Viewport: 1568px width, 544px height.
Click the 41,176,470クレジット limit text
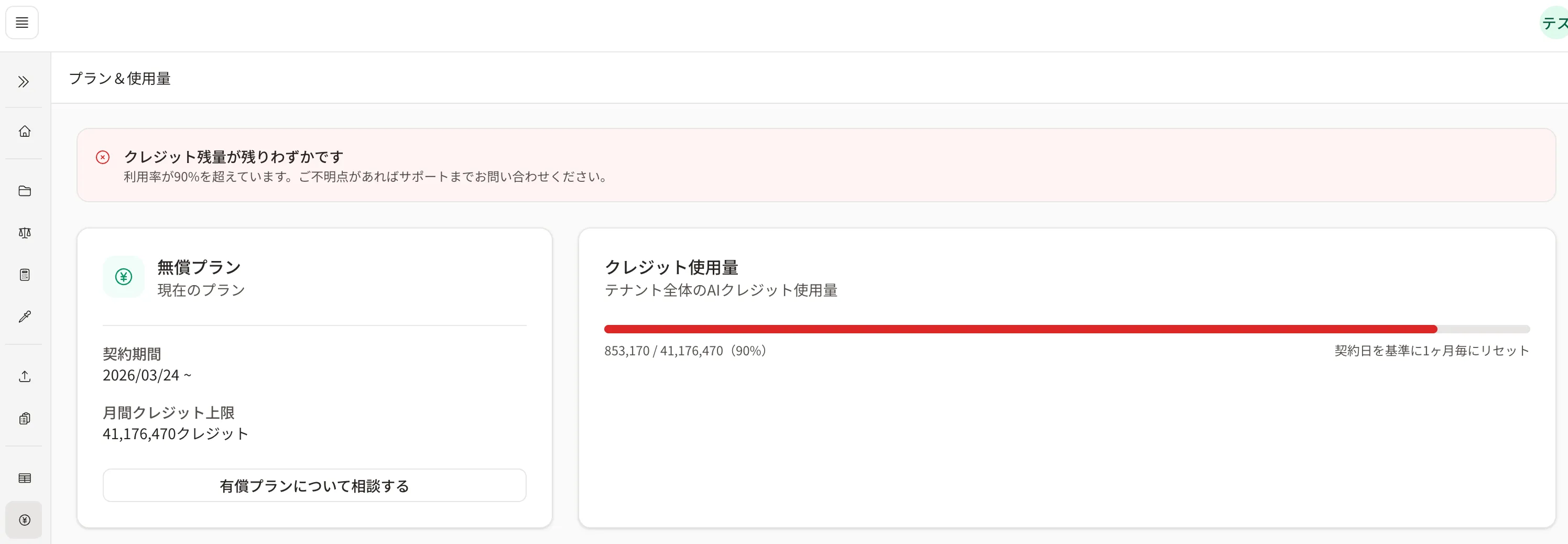(176, 434)
